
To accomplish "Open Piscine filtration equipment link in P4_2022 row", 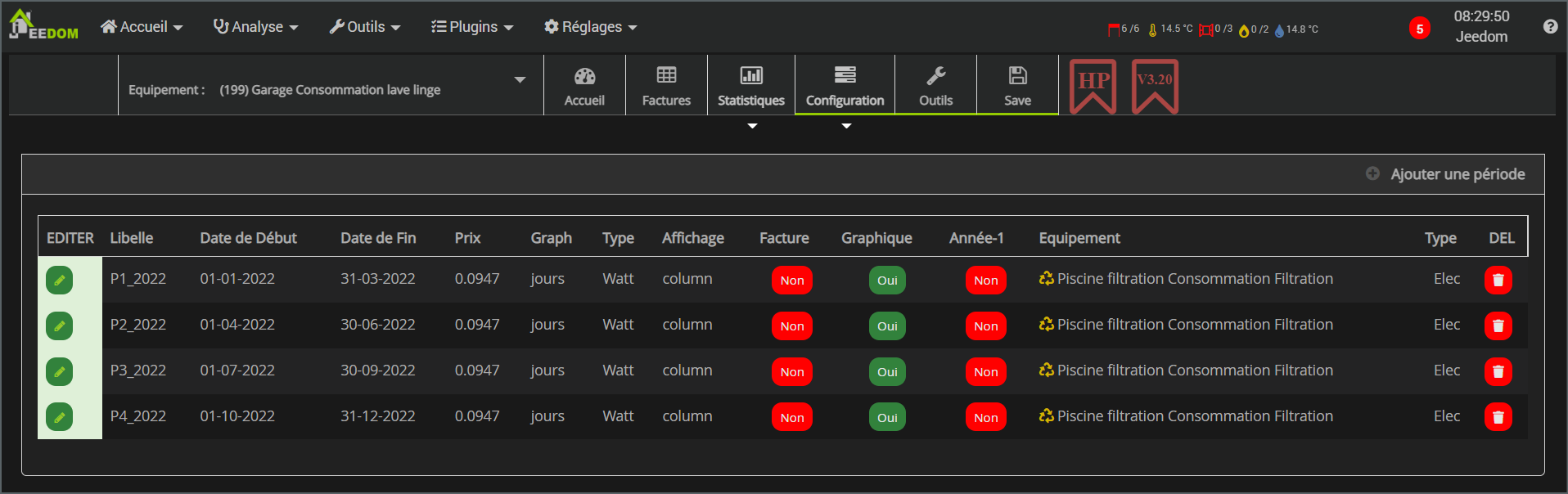I will (x=1194, y=416).
